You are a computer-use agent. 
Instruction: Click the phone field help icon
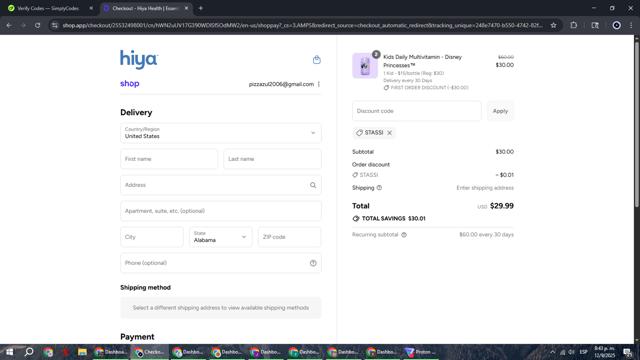tap(313, 263)
